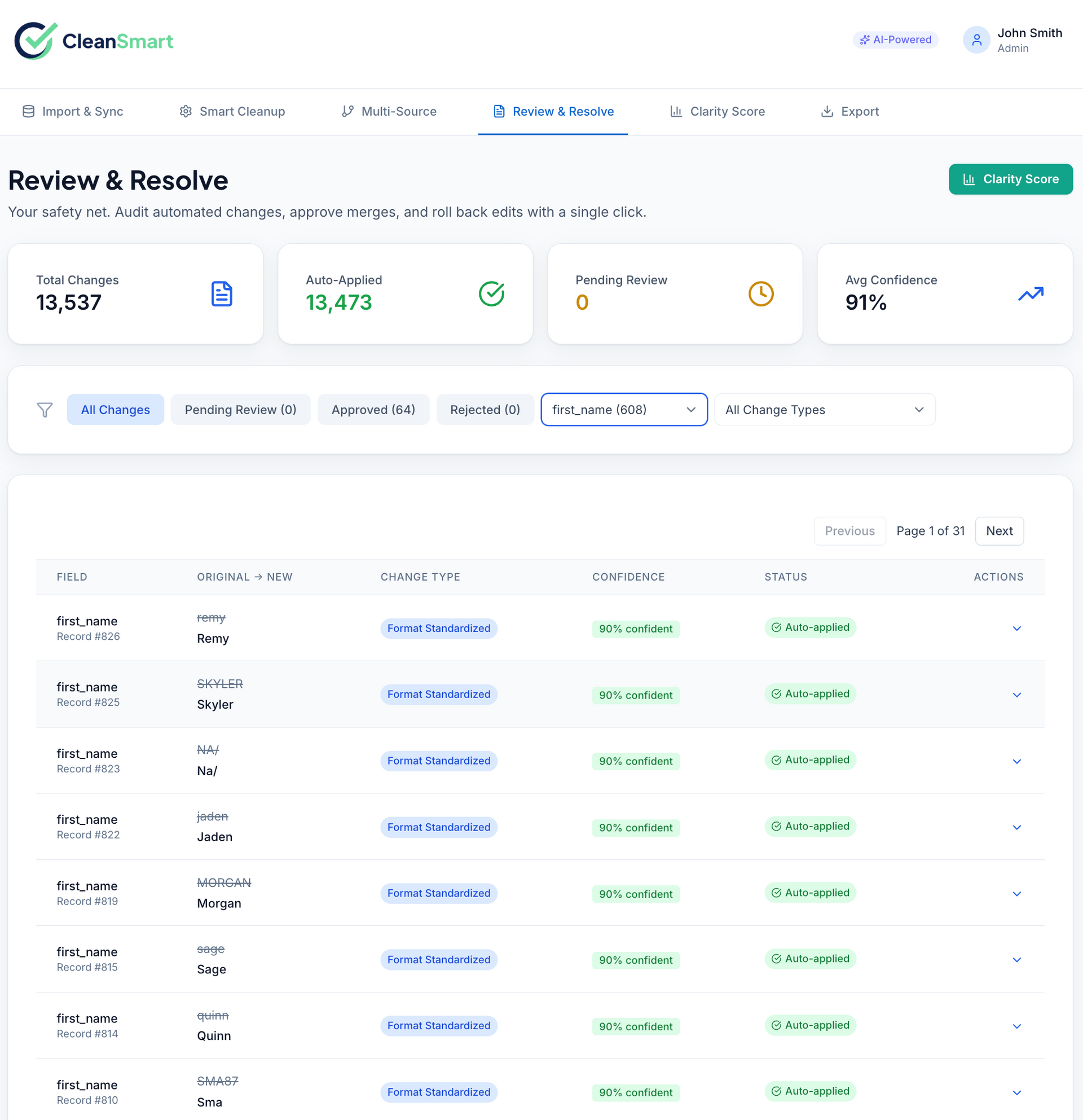
Task: Click the Avg Confidence trending arrow icon
Action: [x=1031, y=294]
